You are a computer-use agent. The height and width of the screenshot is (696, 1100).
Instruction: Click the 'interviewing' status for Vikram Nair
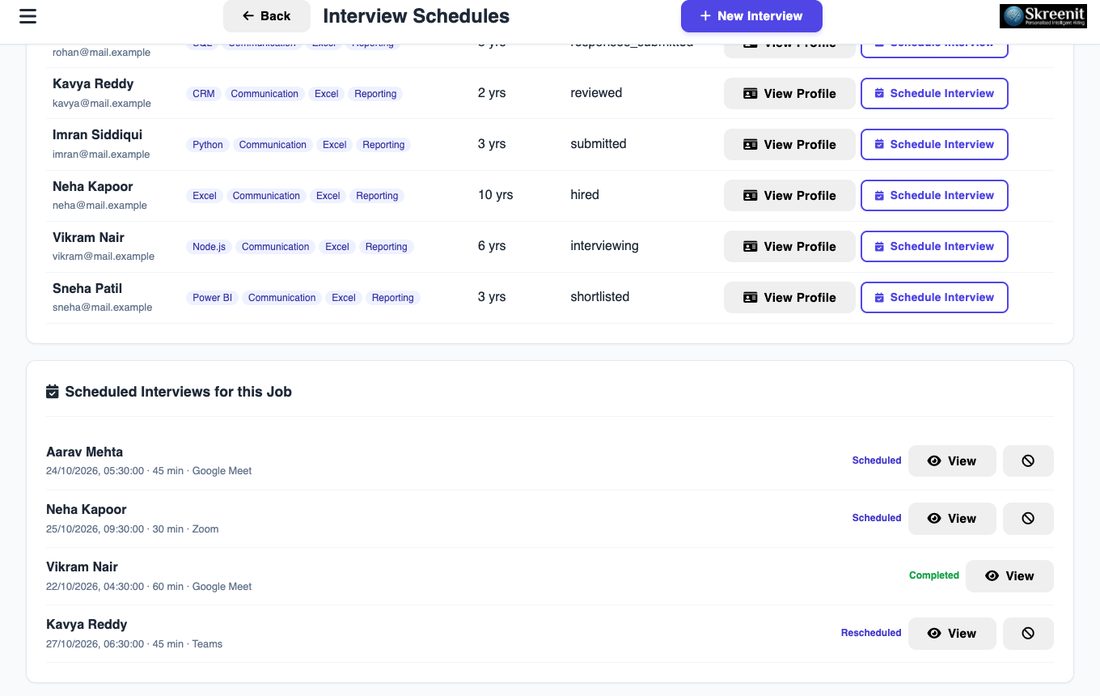click(x=604, y=246)
